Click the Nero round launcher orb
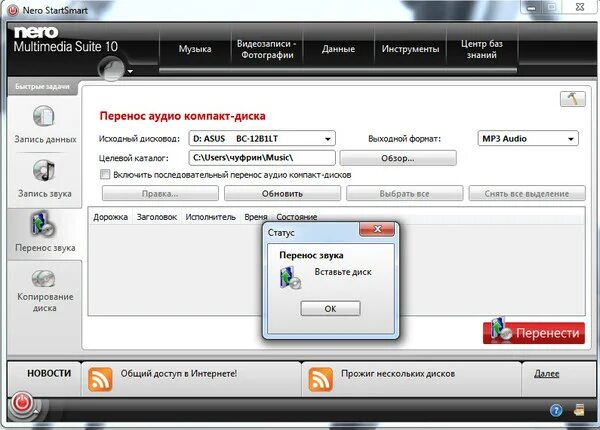The height and width of the screenshot is (430, 600). click(111, 68)
